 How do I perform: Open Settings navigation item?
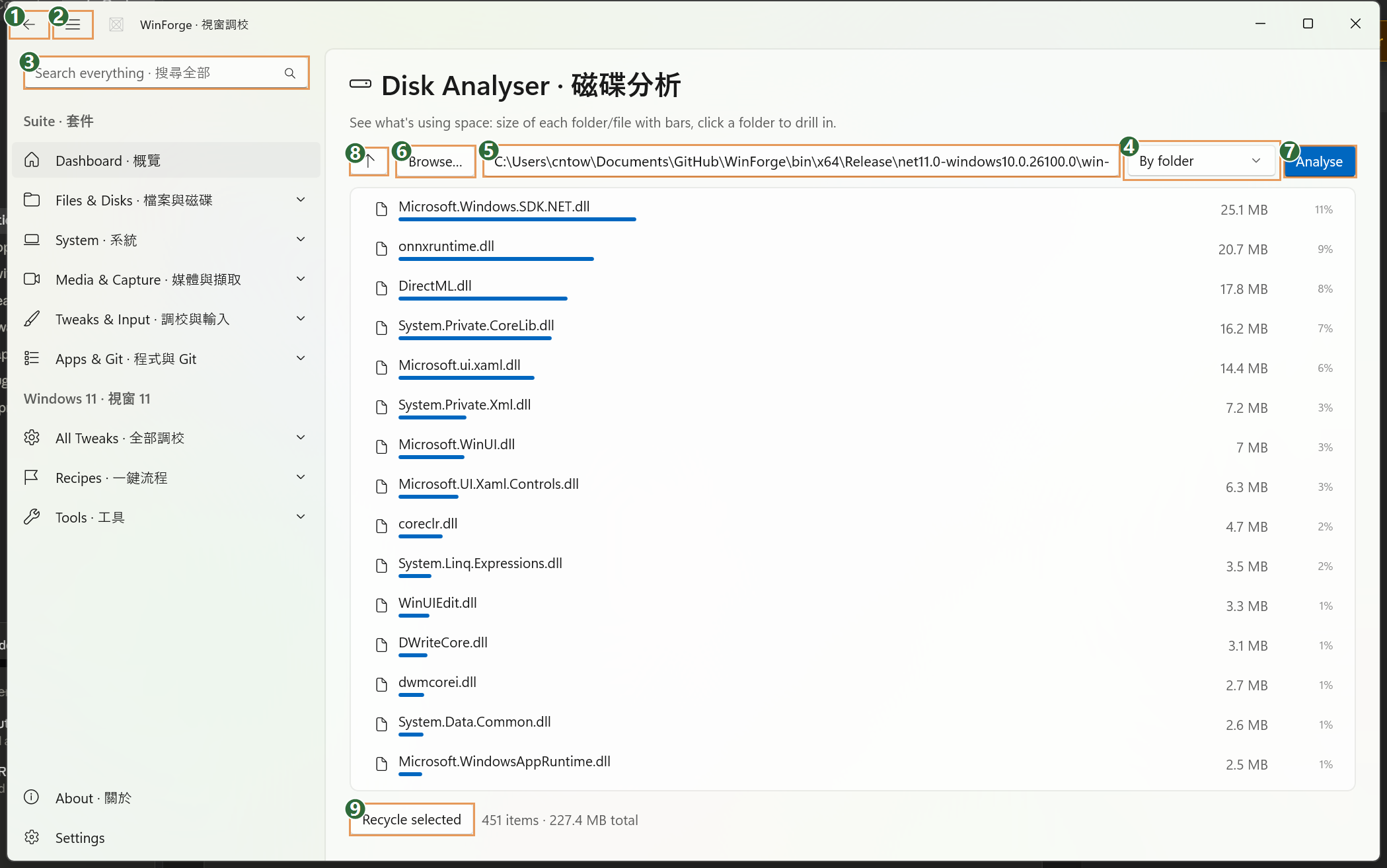coord(166,838)
